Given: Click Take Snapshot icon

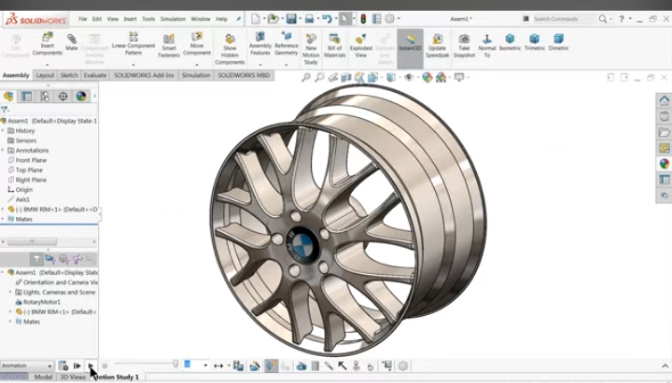Looking at the screenshot, I should pos(464,46).
